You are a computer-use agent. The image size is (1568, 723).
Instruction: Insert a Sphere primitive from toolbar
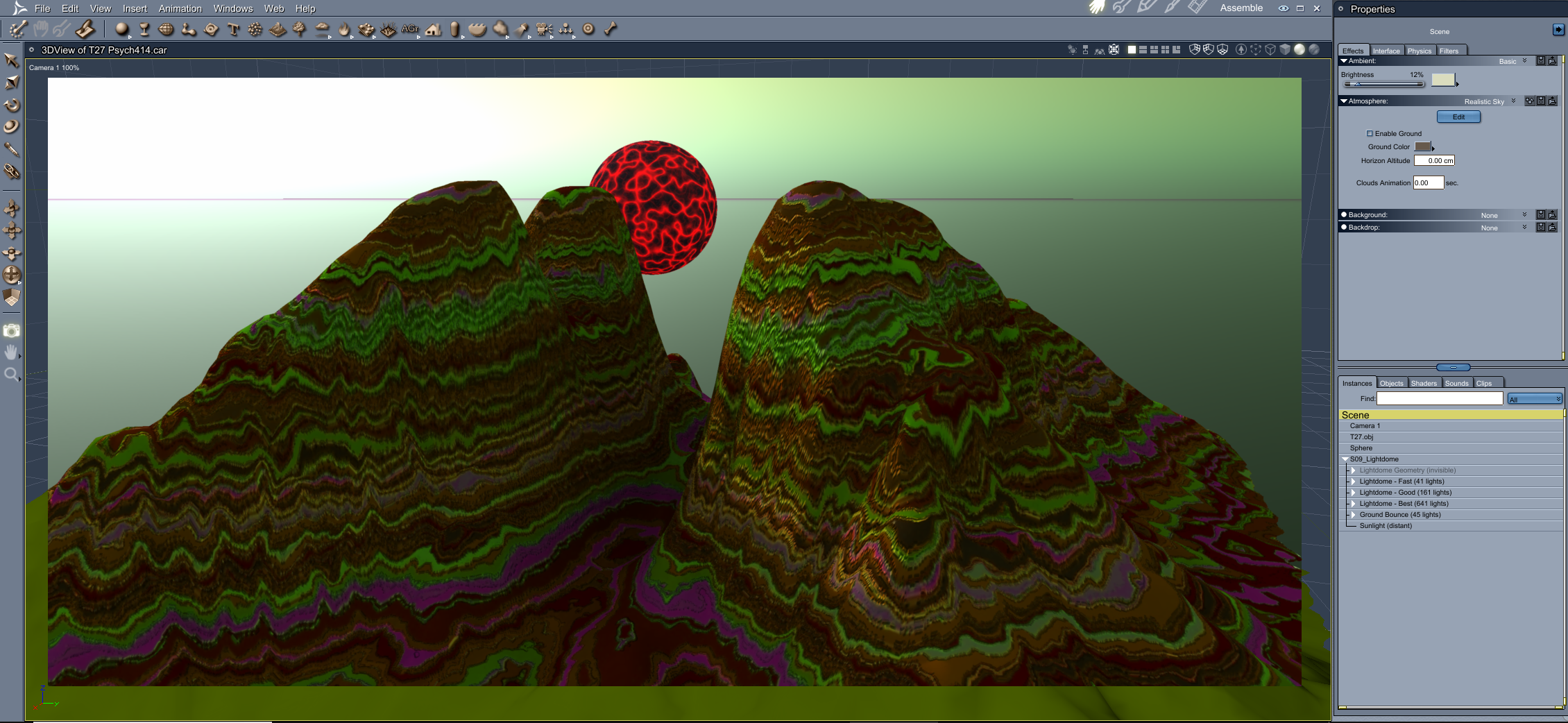click(x=122, y=29)
